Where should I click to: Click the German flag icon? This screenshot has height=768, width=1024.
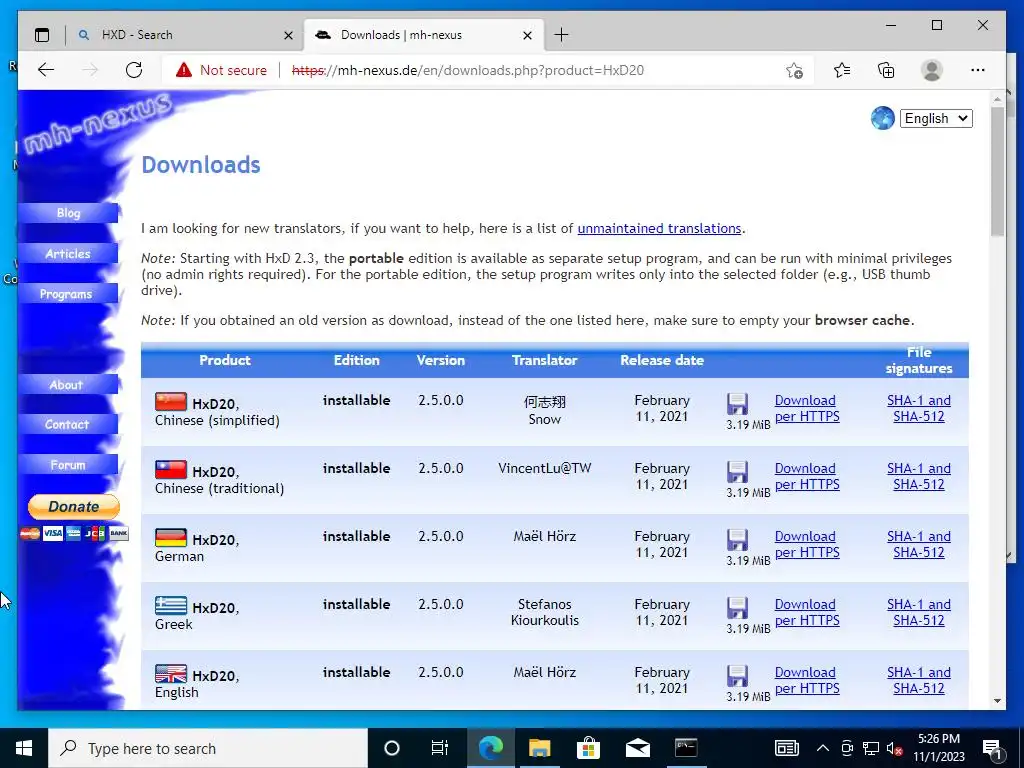(170, 537)
